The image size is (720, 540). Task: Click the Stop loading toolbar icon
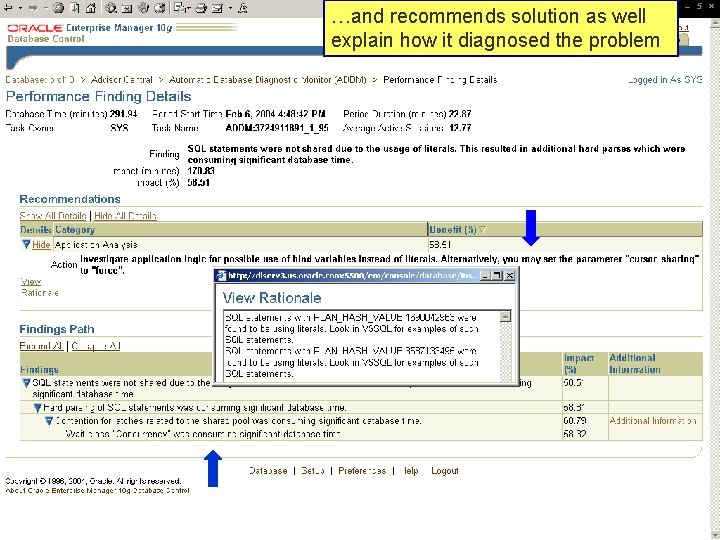click(58, 8)
